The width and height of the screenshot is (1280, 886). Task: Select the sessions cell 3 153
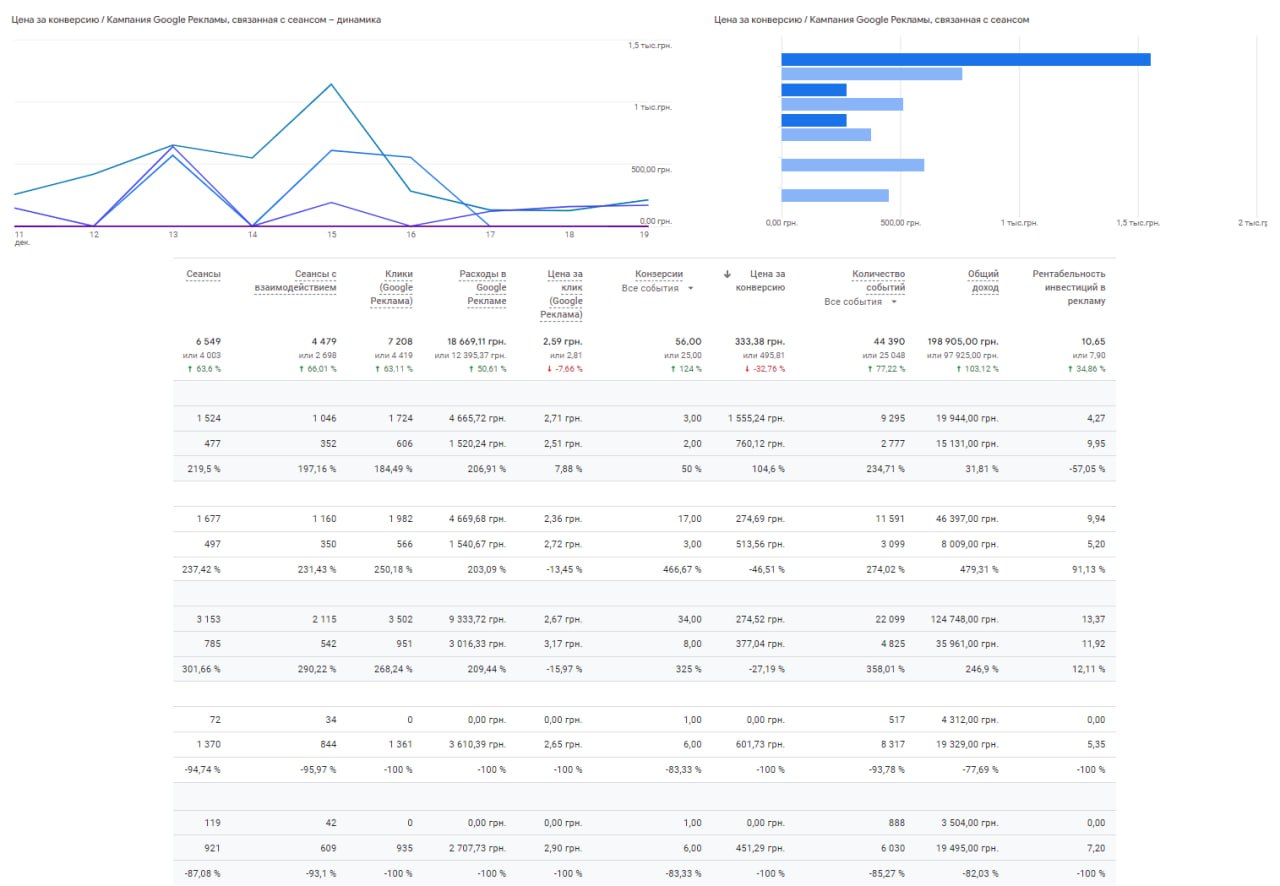click(208, 619)
